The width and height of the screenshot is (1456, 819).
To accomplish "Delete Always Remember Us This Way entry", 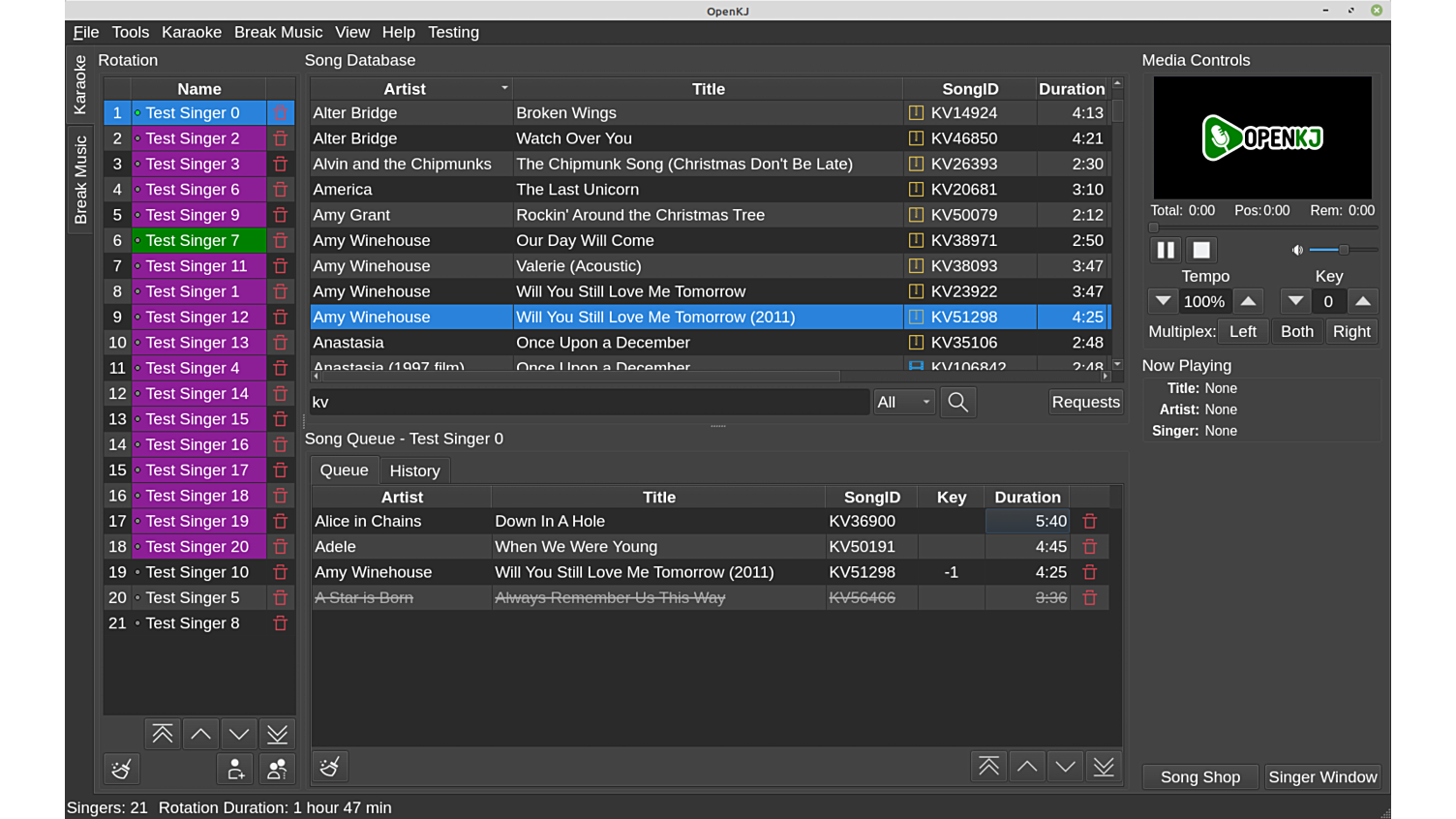I will click(1089, 598).
